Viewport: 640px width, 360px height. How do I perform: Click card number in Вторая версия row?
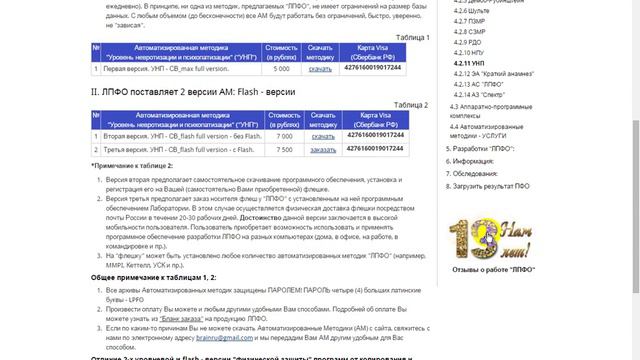point(376,135)
